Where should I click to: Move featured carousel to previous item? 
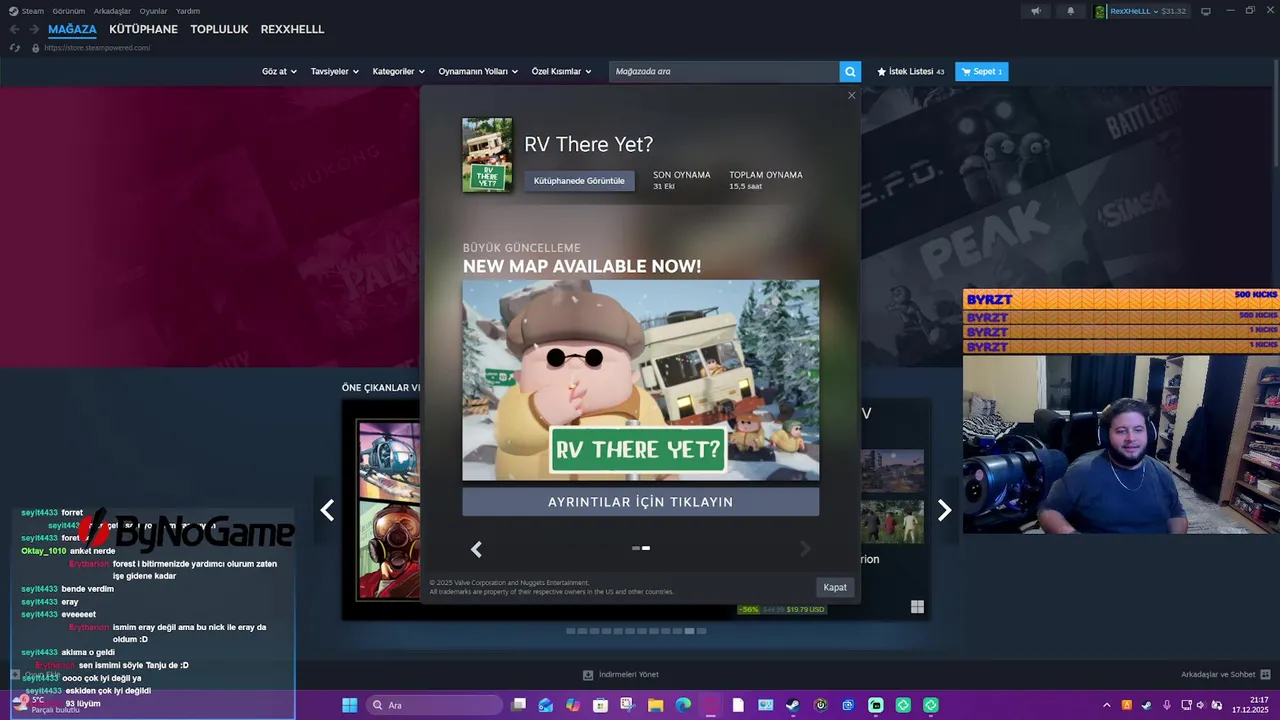[327, 510]
